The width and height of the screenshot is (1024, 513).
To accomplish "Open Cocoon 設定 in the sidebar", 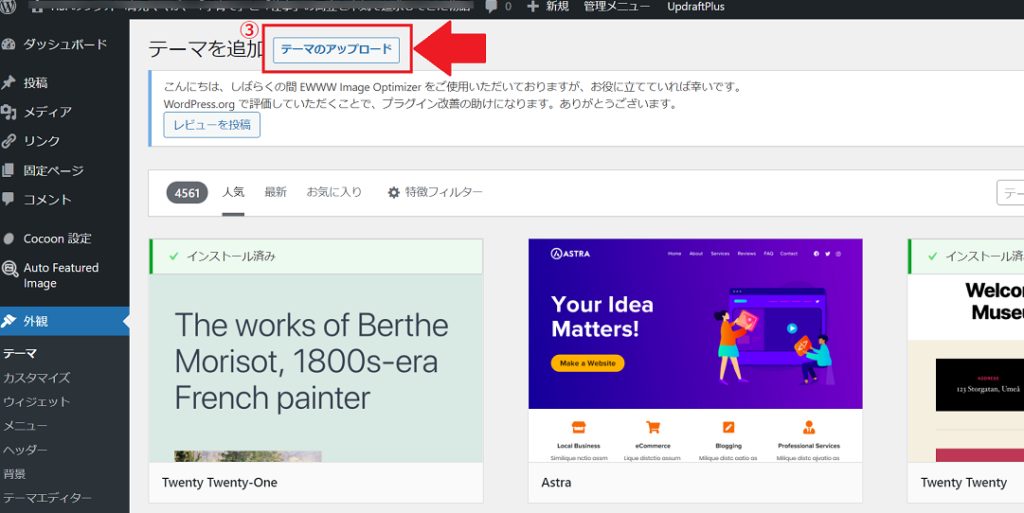I will [x=57, y=239].
